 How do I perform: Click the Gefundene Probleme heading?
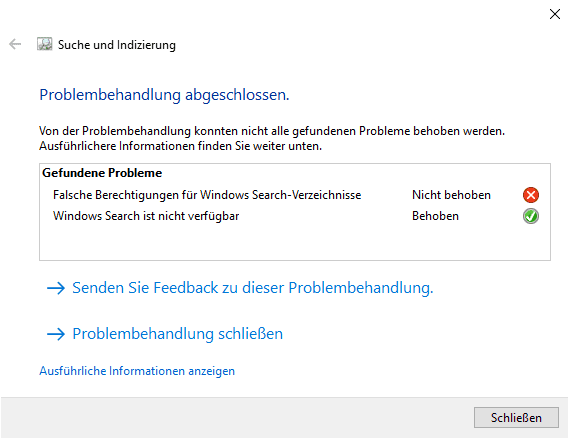tap(102, 173)
